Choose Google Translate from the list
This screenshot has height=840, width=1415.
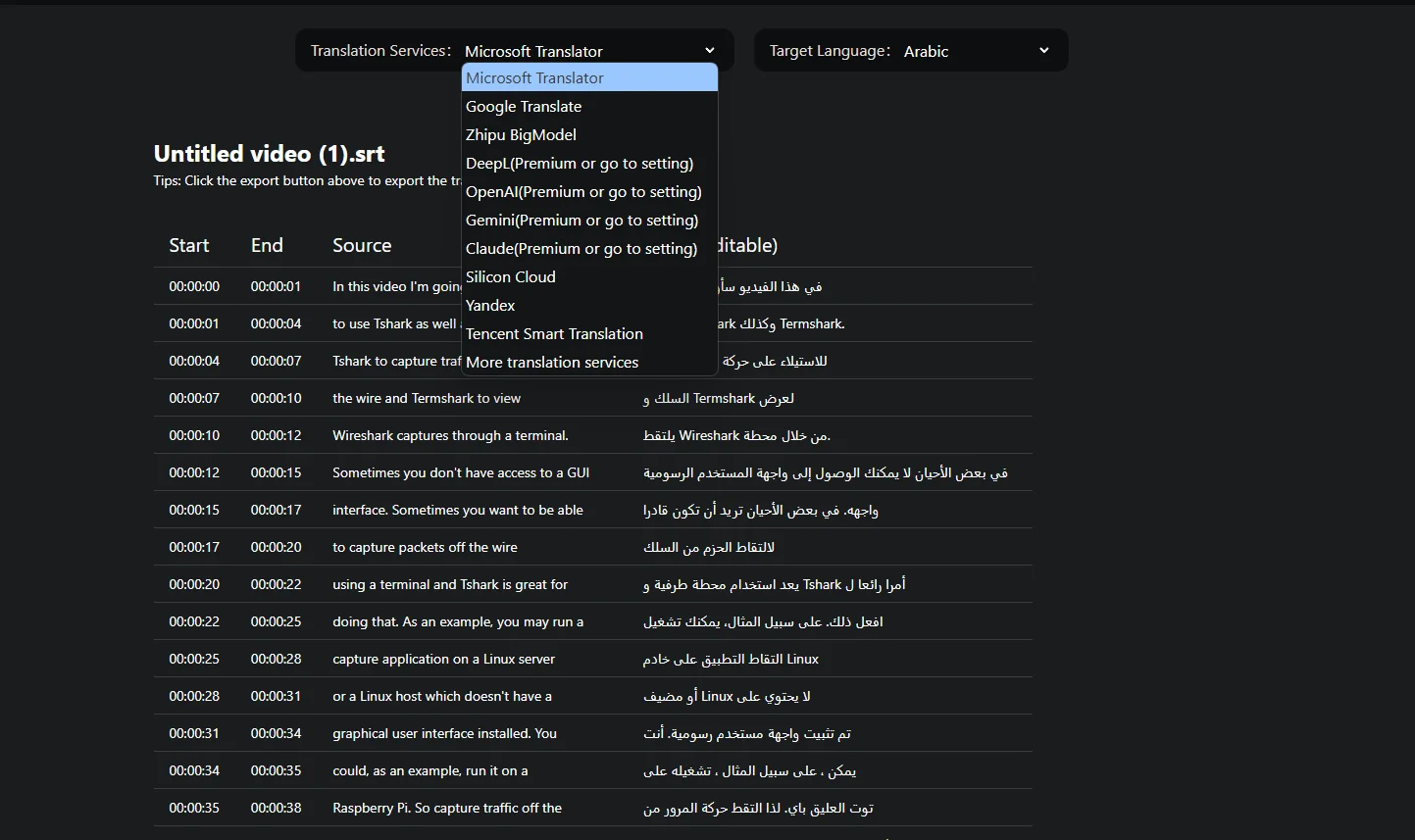(x=589, y=106)
